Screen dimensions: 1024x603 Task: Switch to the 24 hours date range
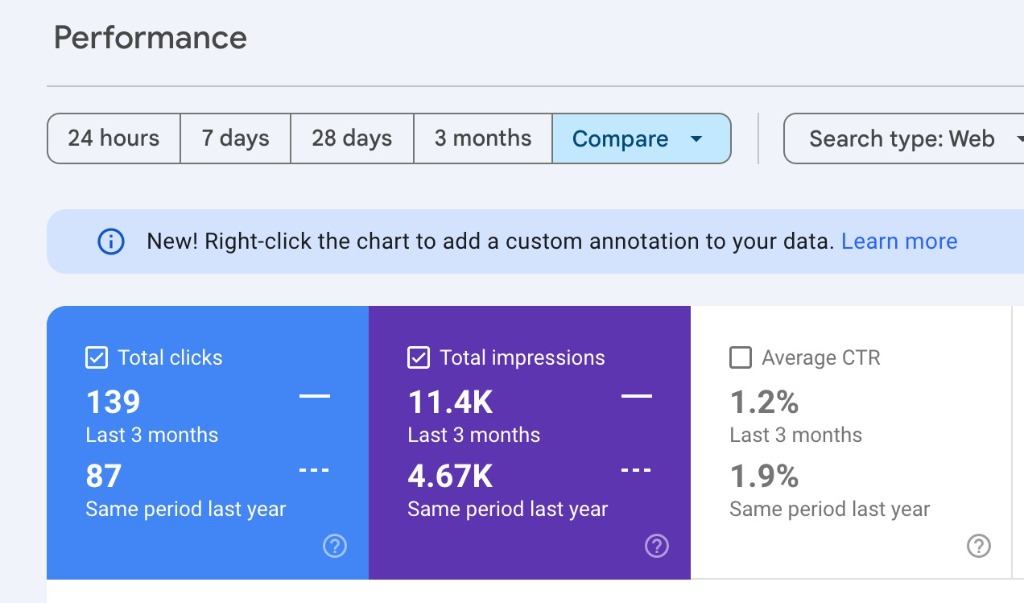[x=113, y=139]
